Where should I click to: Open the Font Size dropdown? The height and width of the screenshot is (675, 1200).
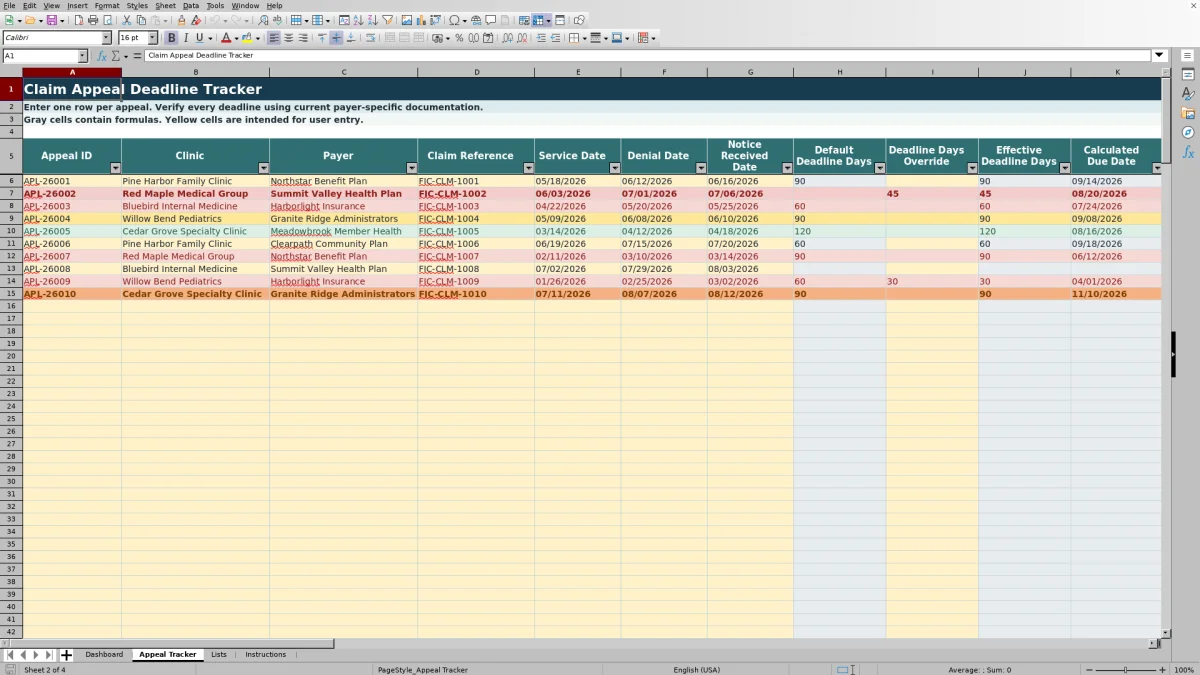[x=153, y=38]
